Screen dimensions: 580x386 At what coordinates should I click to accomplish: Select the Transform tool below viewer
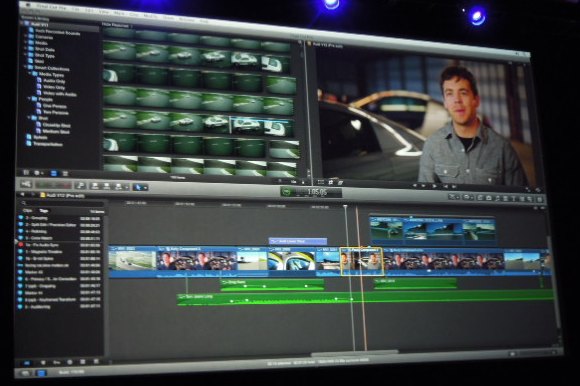321,182
